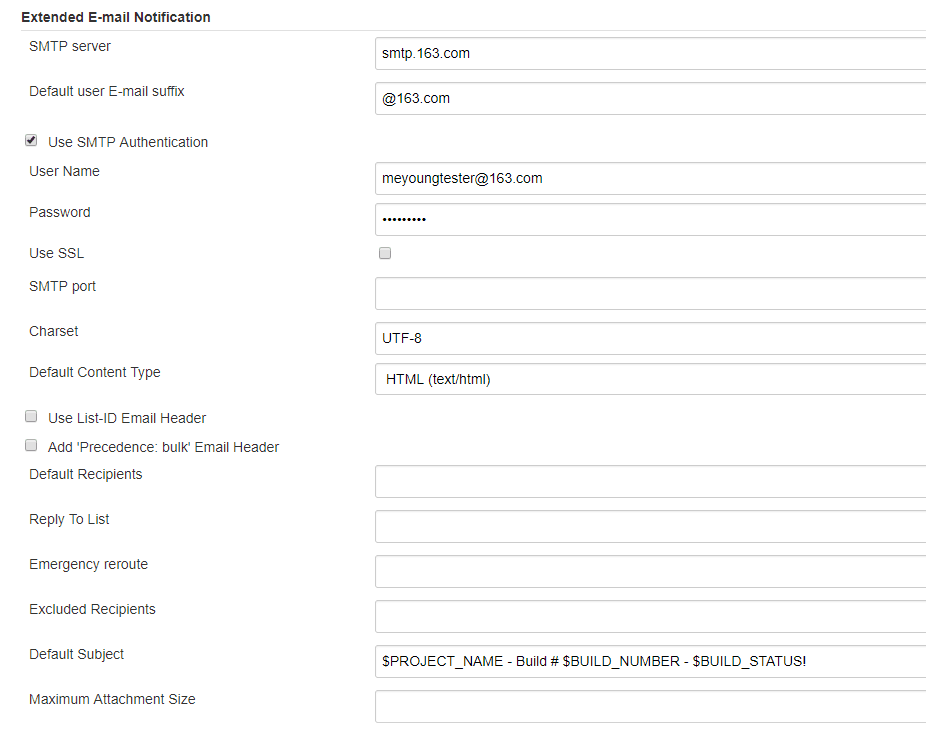Uncheck Use SMTP Authentication
The width and height of the screenshot is (926, 731).
[x=31, y=141]
